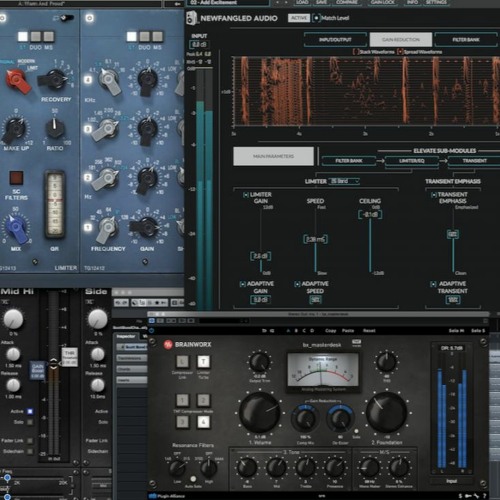Click the blue power icon left of the bx_masterdesk toolbar

[x=151, y=330]
